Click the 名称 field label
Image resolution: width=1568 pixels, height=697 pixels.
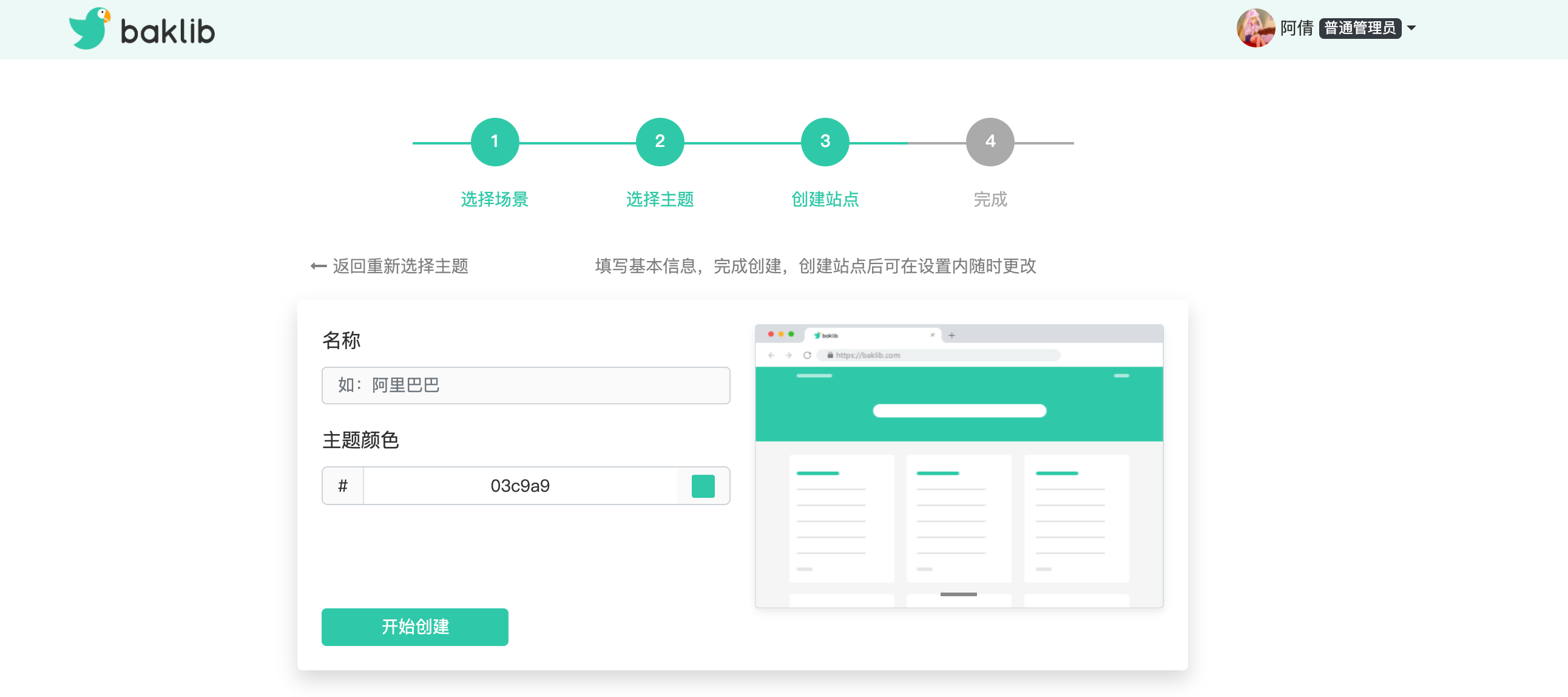[x=341, y=340]
